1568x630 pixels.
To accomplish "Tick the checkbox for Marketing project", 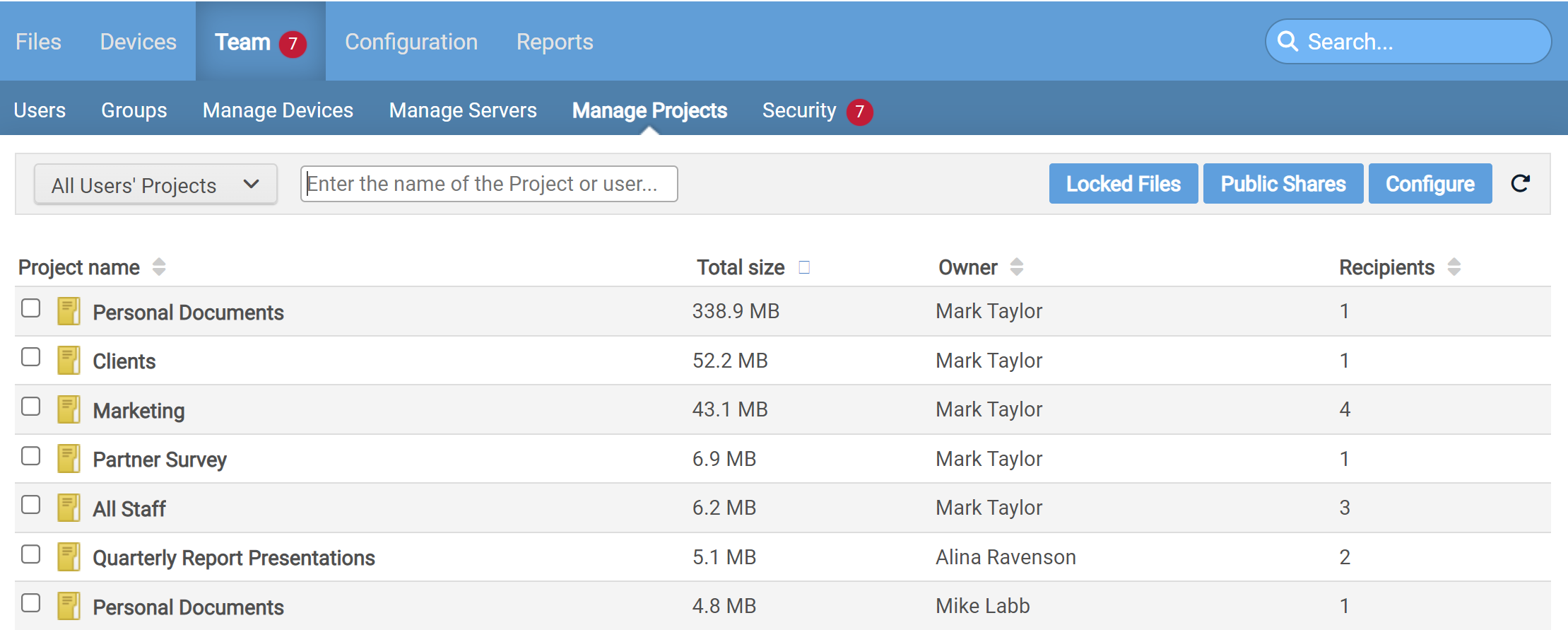I will pos(31,407).
